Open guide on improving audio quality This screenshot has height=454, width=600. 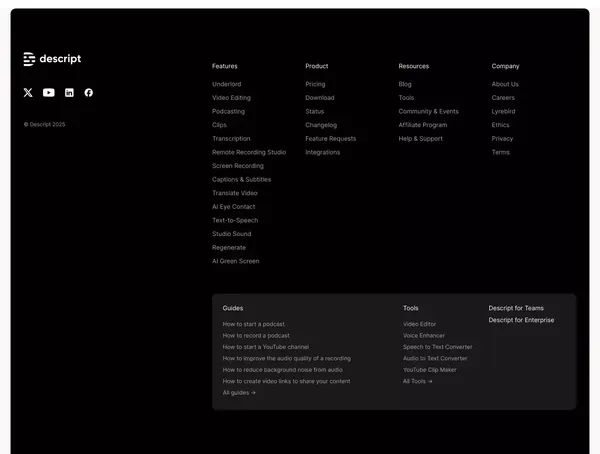[287, 359]
